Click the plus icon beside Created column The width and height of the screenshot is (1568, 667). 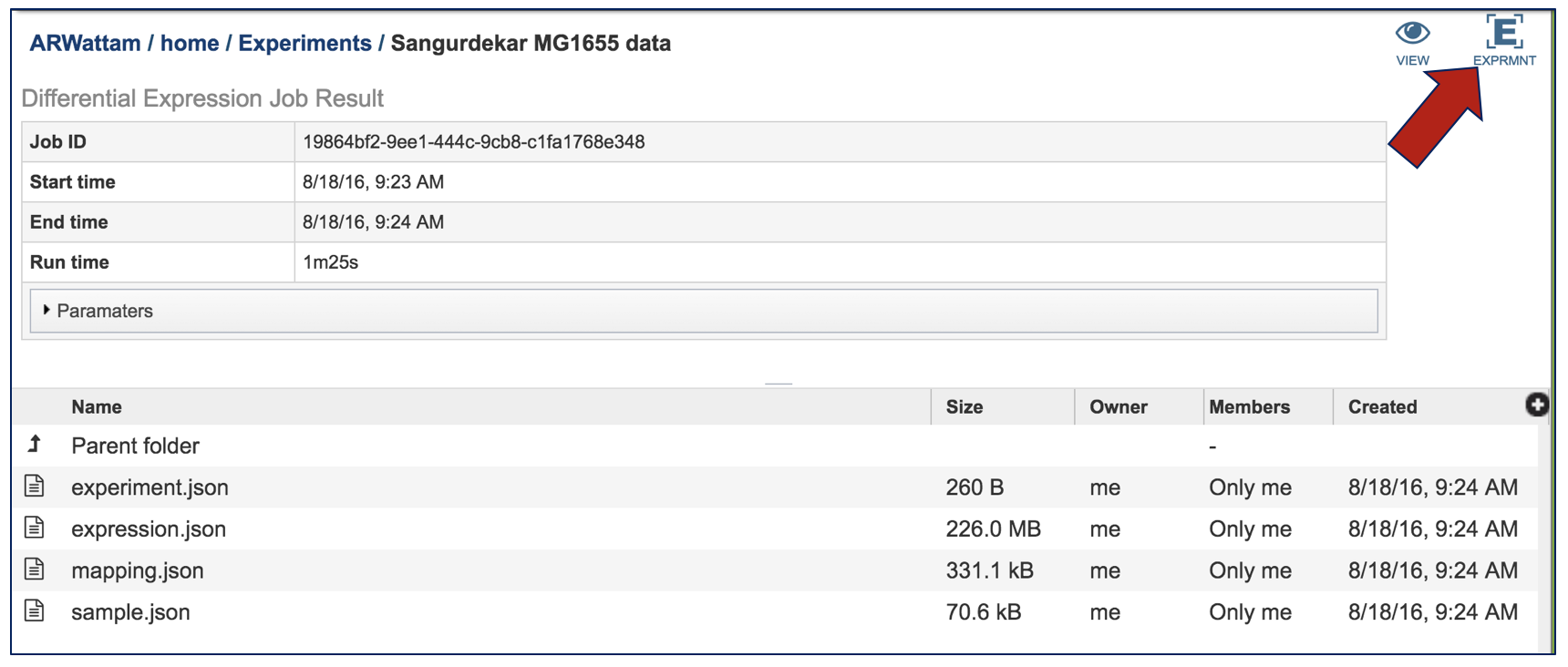(1536, 405)
